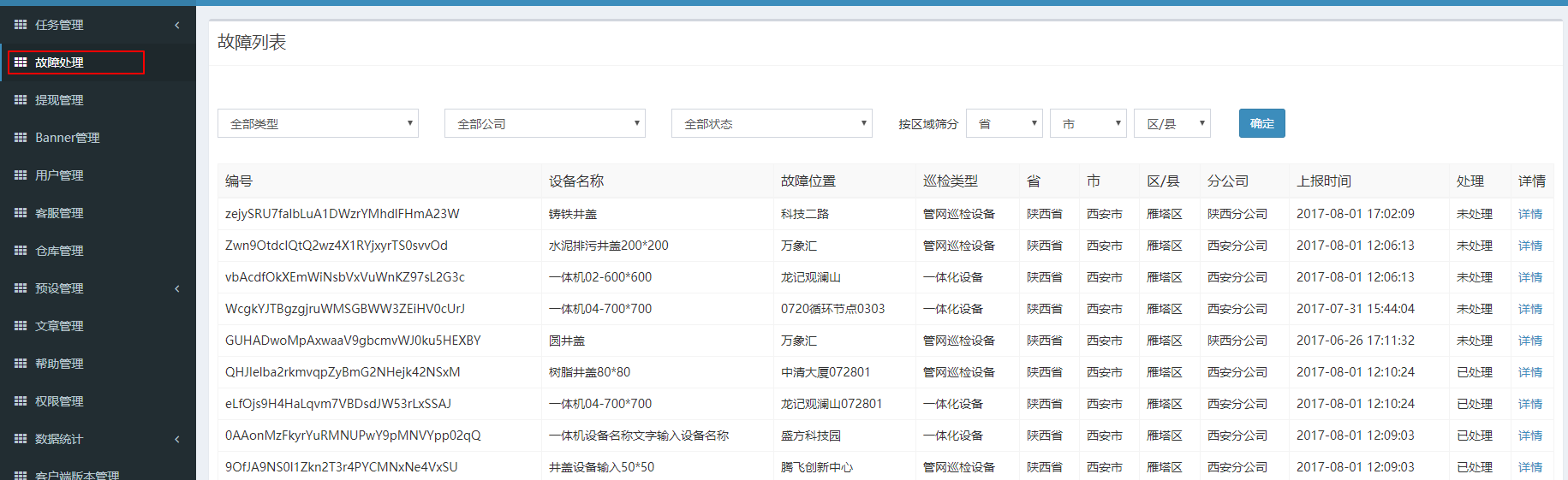
Task: Open 详情 link for 腾飞创新中心 row
Action: 1530,467
